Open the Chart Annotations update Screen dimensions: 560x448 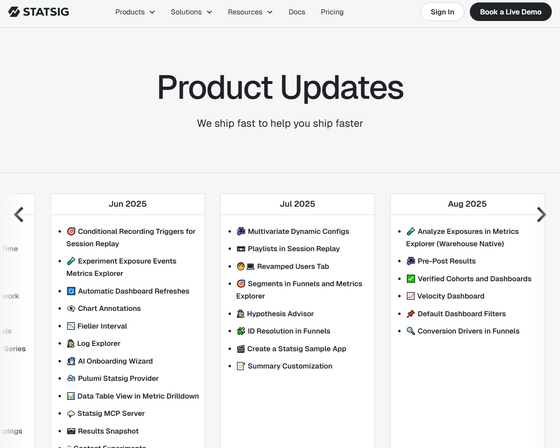(109, 308)
